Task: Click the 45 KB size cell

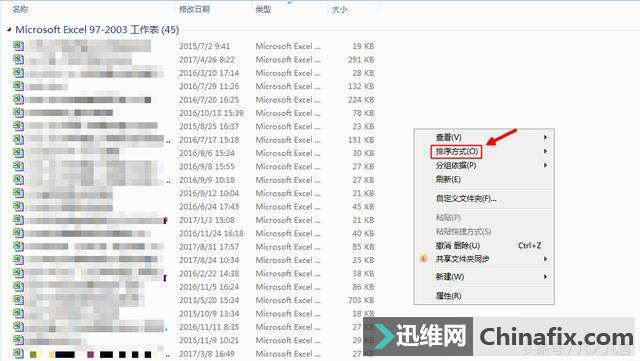Action: pyautogui.click(x=363, y=206)
